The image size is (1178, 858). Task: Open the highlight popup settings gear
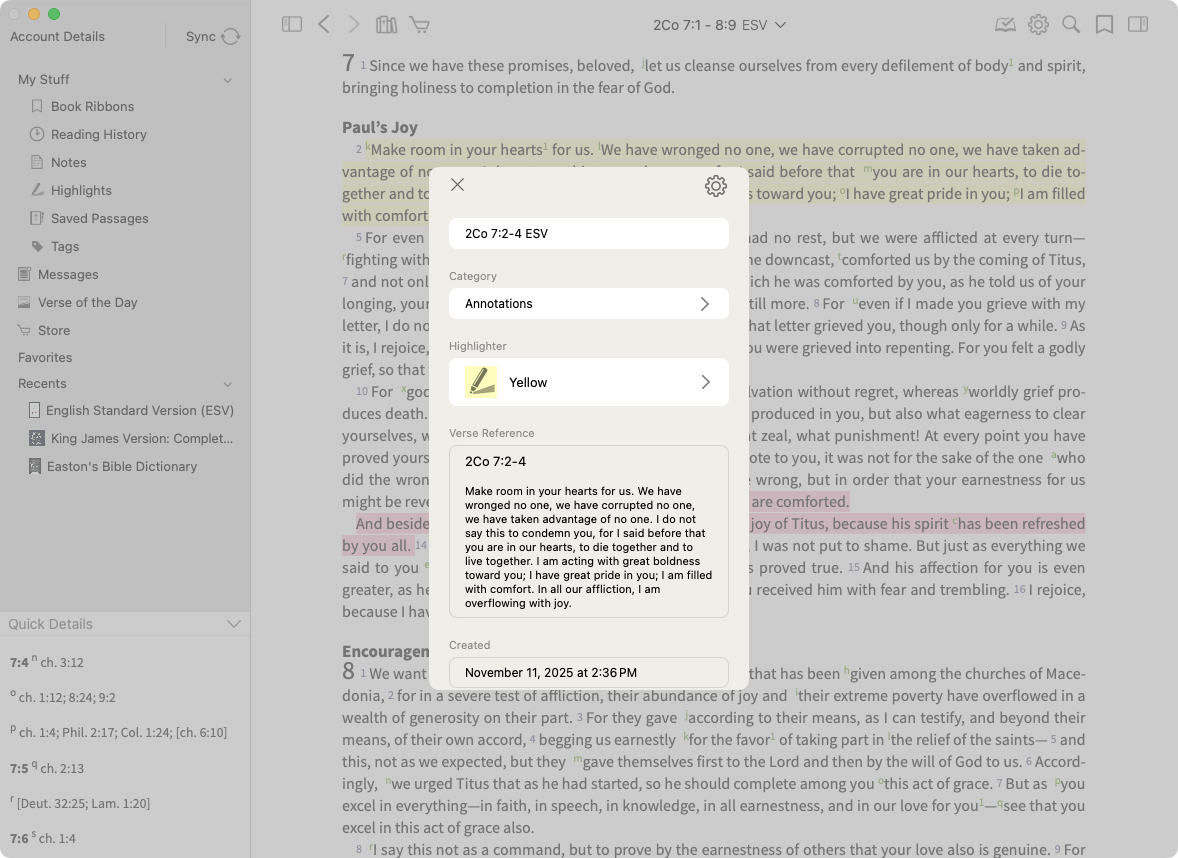tap(715, 185)
